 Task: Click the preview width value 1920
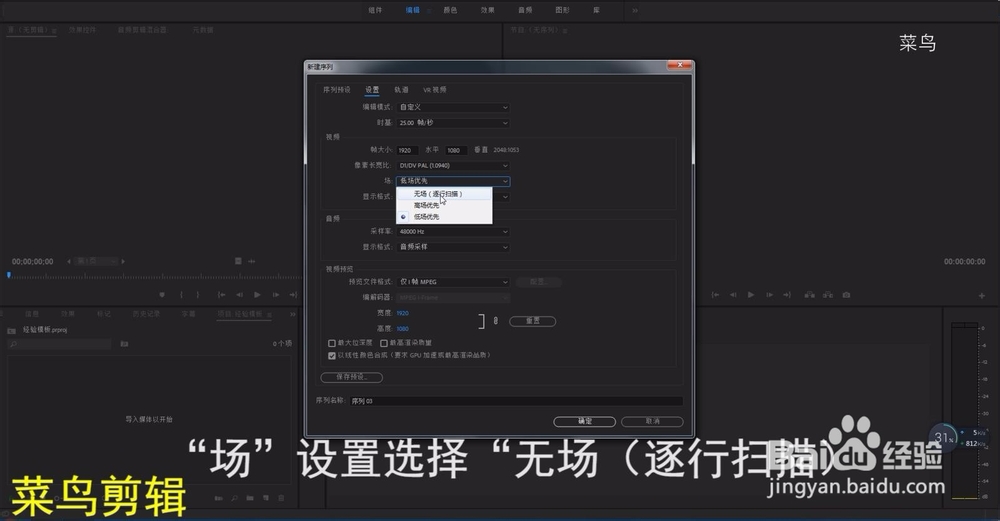(x=402, y=313)
